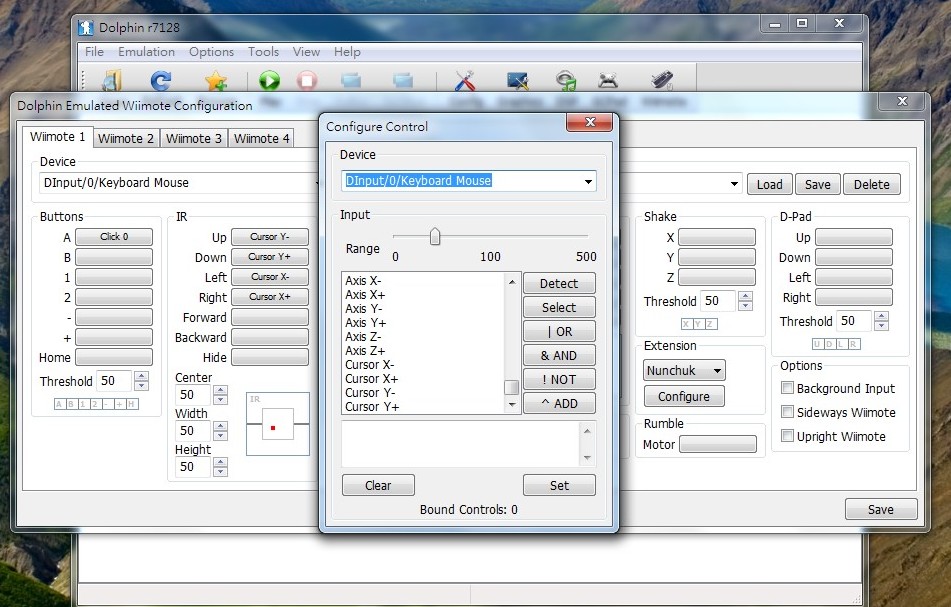Image resolution: width=951 pixels, height=607 pixels.
Task: Click the | OR button
Action: 559,332
